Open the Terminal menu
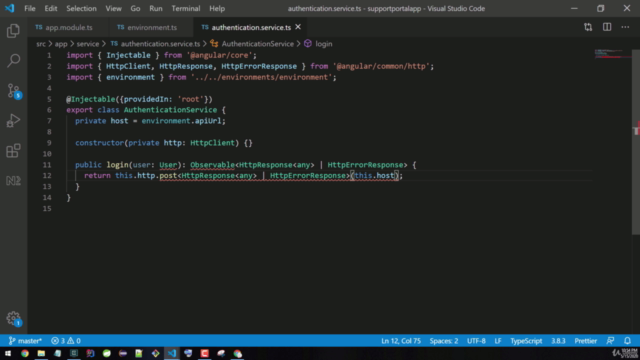Screen dimensions: 640x360 tap(186, 8)
